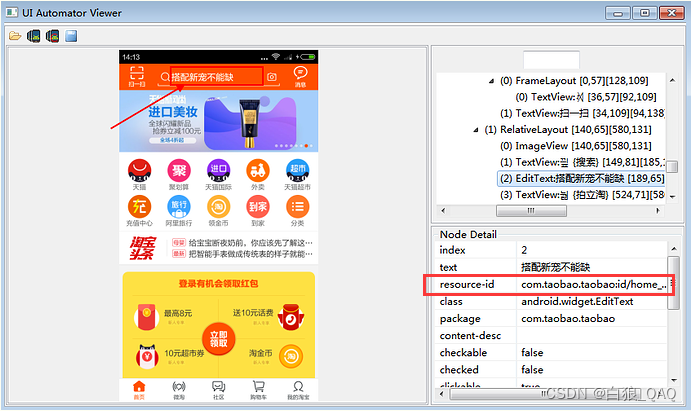
Task: Tap the 送10元话费 offer
Action: [269, 317]
